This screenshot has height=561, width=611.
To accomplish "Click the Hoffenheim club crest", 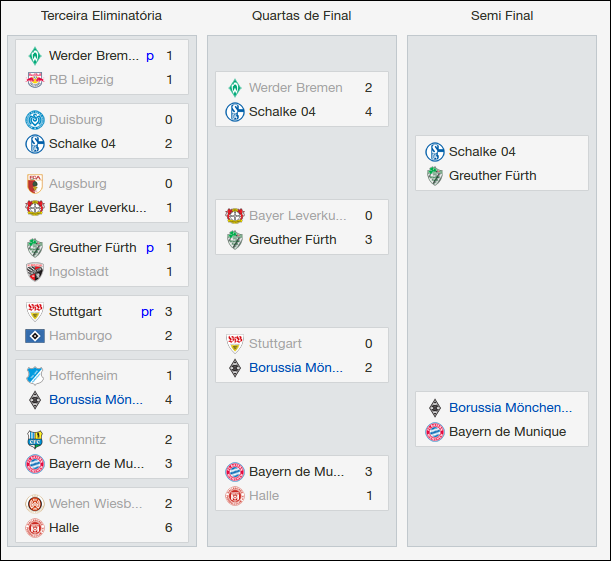I will (35, 376).
